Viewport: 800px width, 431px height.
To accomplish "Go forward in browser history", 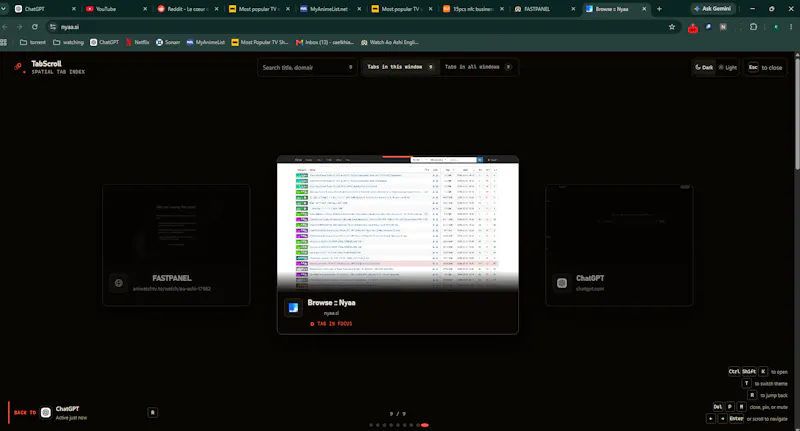I will tap(19, 27).
